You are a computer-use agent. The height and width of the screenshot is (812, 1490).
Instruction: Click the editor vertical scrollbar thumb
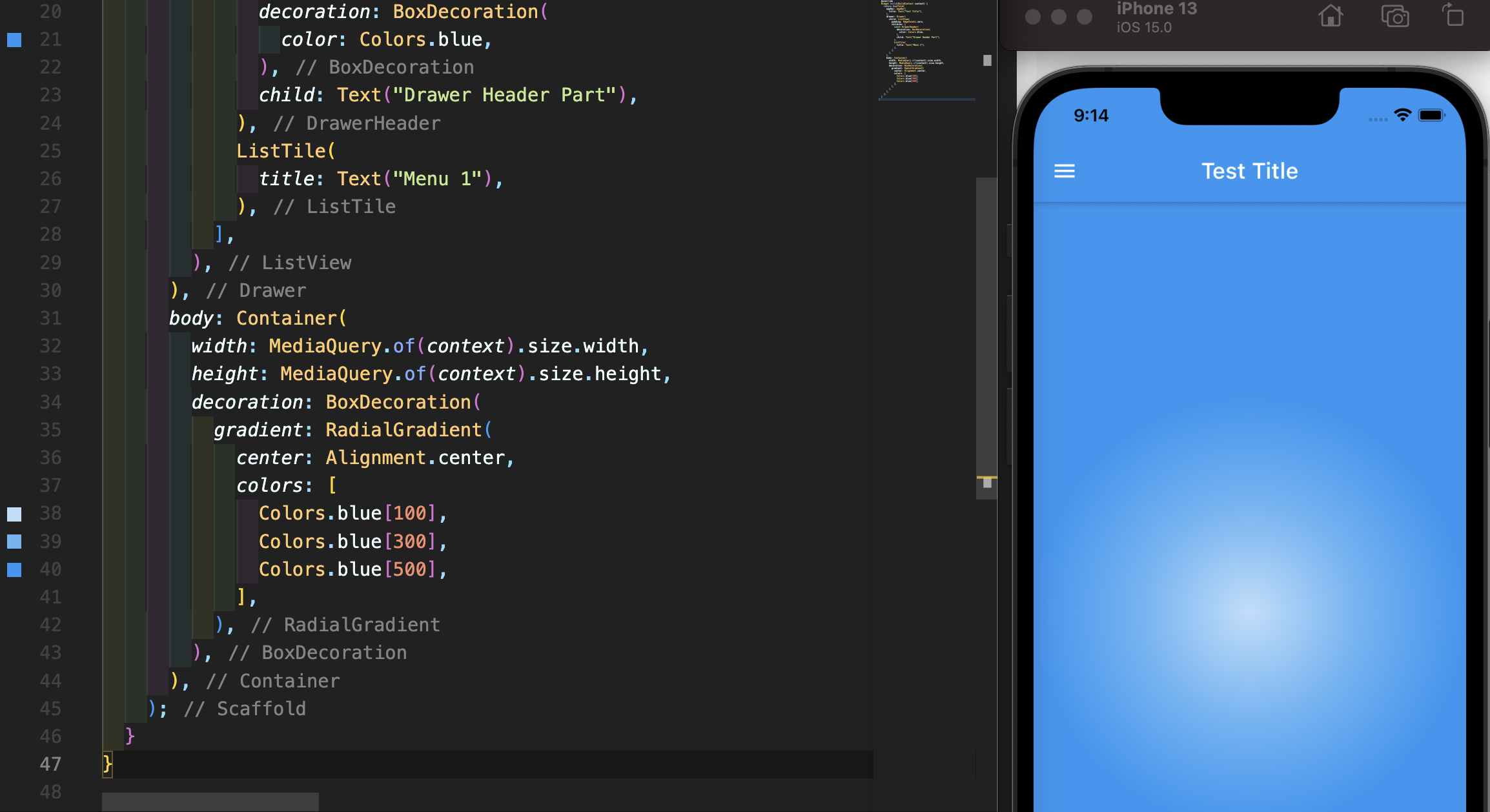point(986,336)
